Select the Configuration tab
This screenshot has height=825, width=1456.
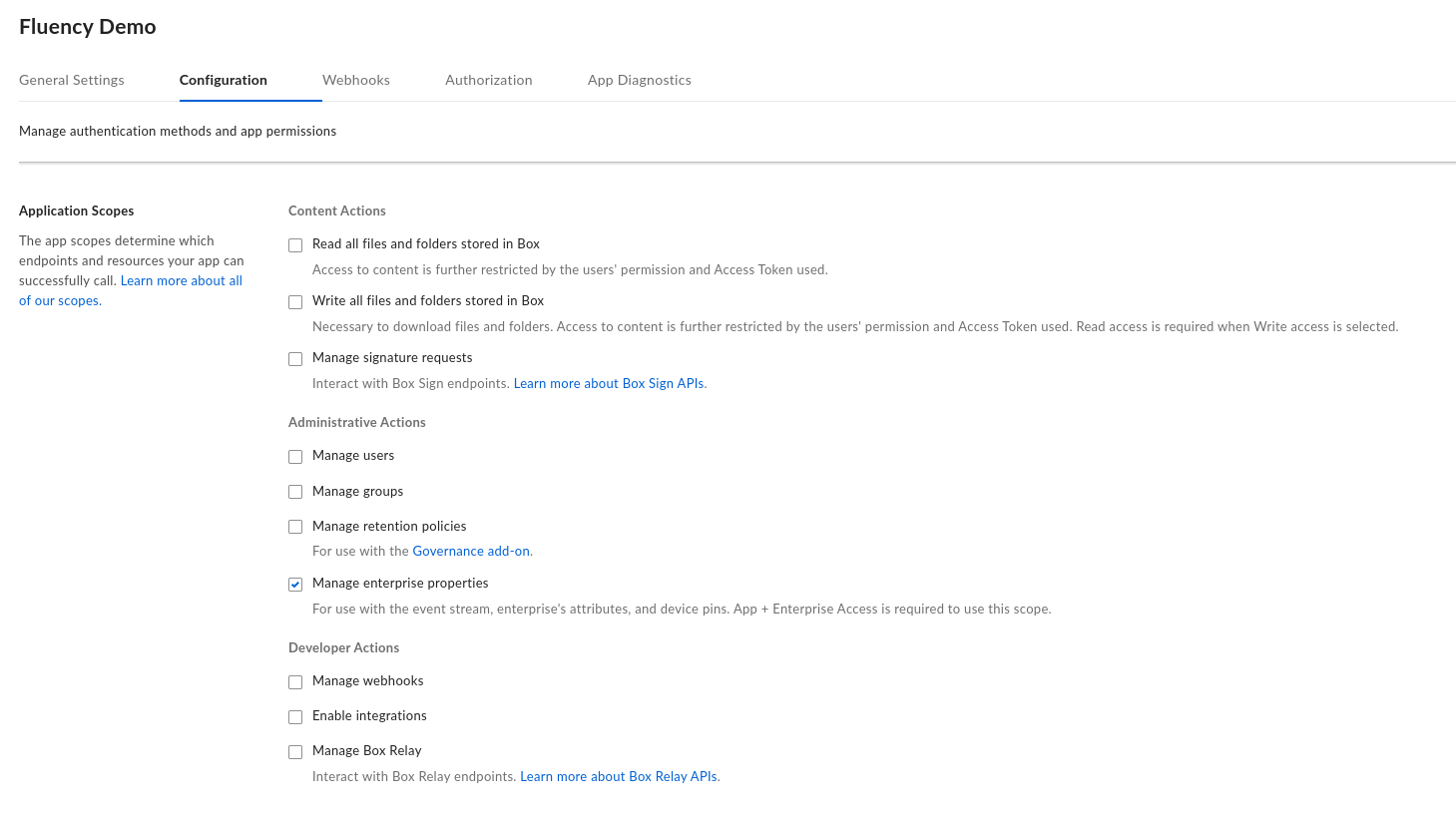point(224,80)
